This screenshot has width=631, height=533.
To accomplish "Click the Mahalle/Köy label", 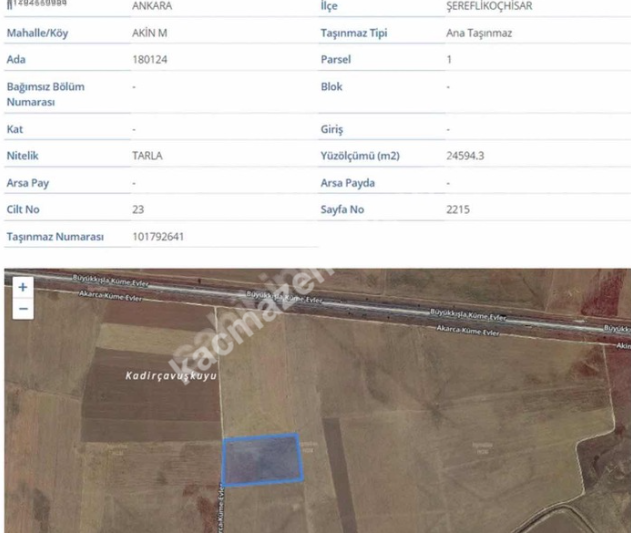I will 37,33.
